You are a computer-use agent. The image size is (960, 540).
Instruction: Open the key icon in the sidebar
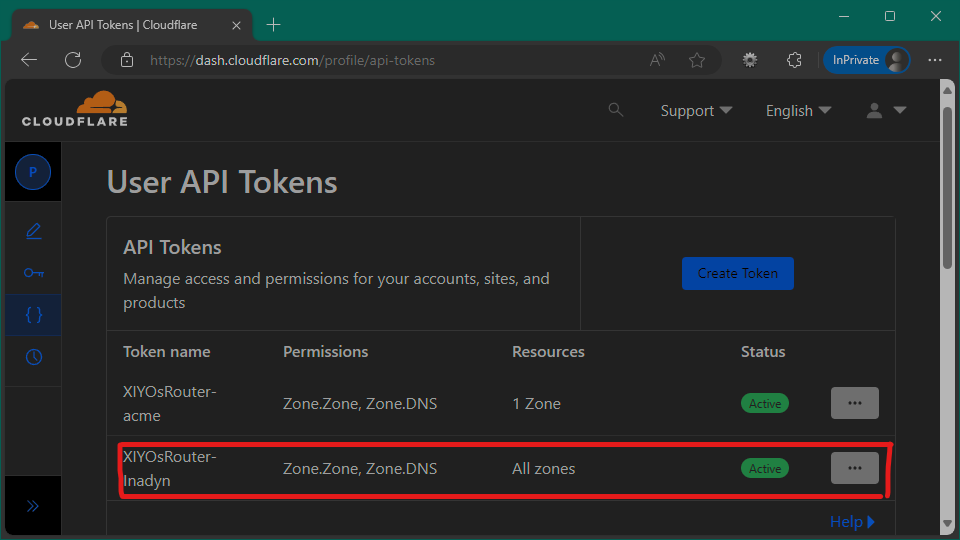(x=33, y=273)
